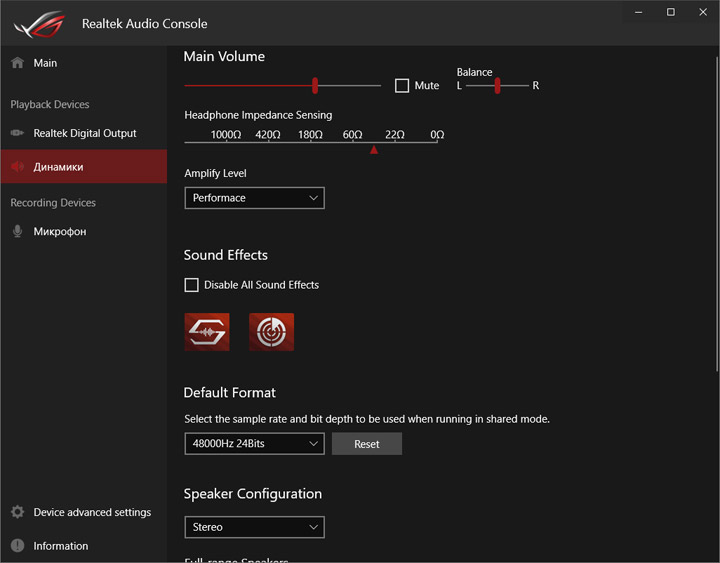Viewport: 720px width, 563px height.
Task: Open the Sonic Radar target icon
Action: [x=271, y=332]
